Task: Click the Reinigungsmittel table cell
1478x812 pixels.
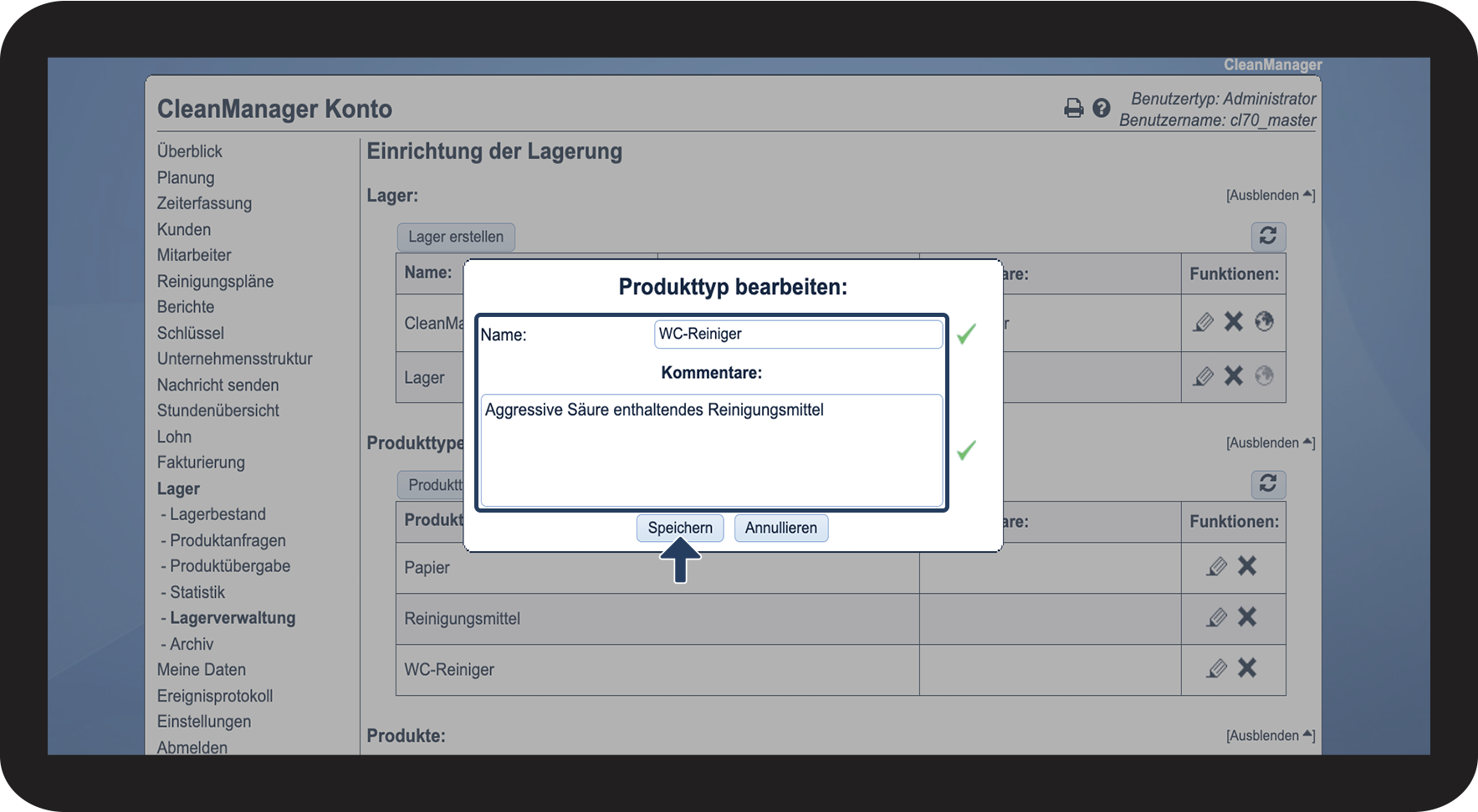Action: [657, 619]
